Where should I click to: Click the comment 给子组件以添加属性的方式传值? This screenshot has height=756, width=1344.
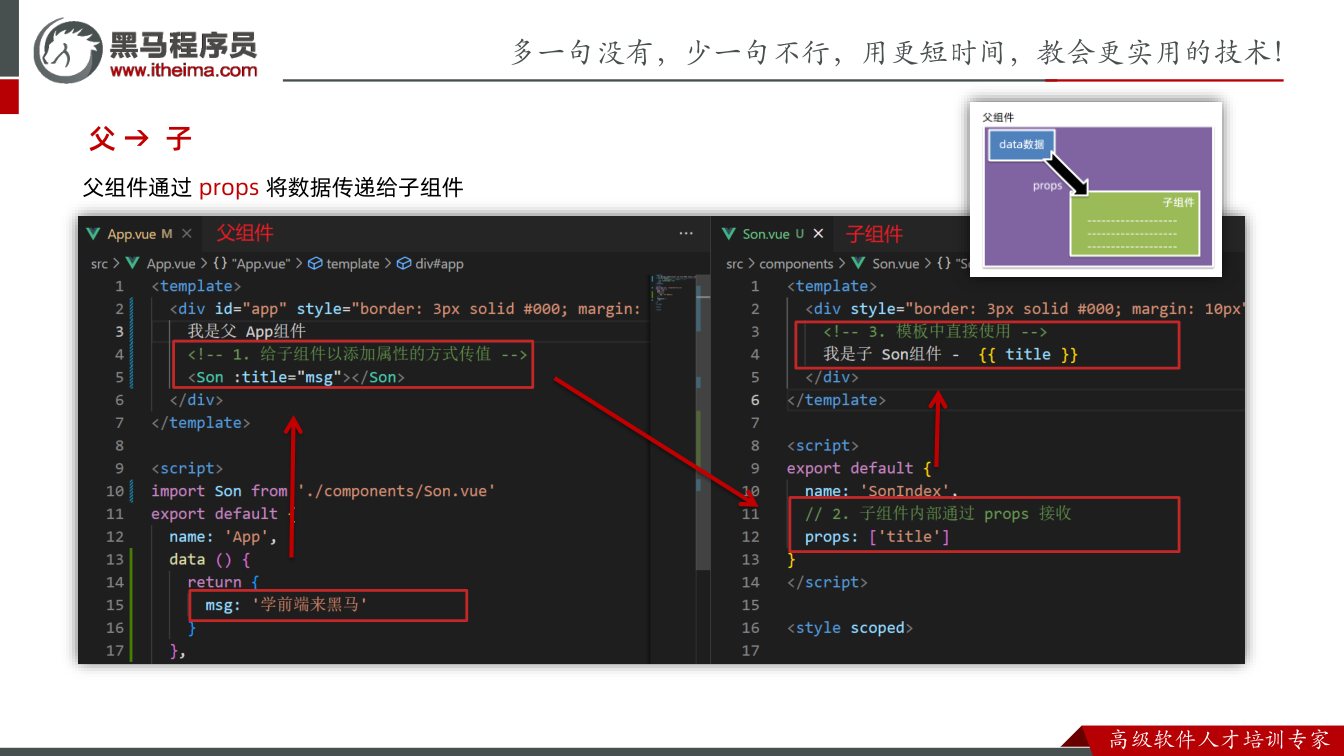357,354
